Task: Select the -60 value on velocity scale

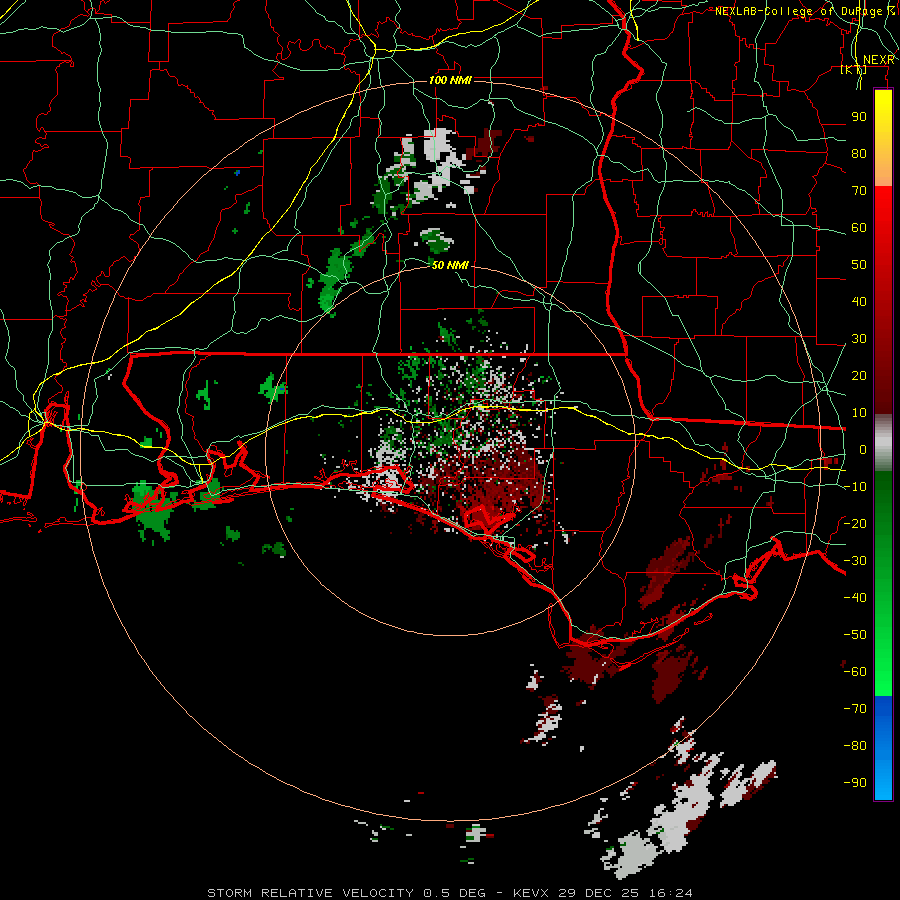Action: [x=855, y=672]
